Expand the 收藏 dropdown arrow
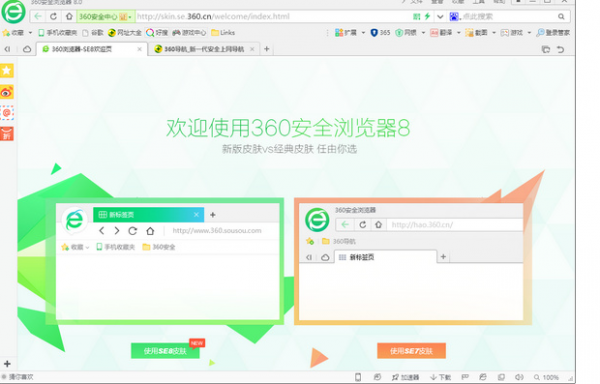The width and height of the screenshot is (600, 384). (x=30, y=33)
